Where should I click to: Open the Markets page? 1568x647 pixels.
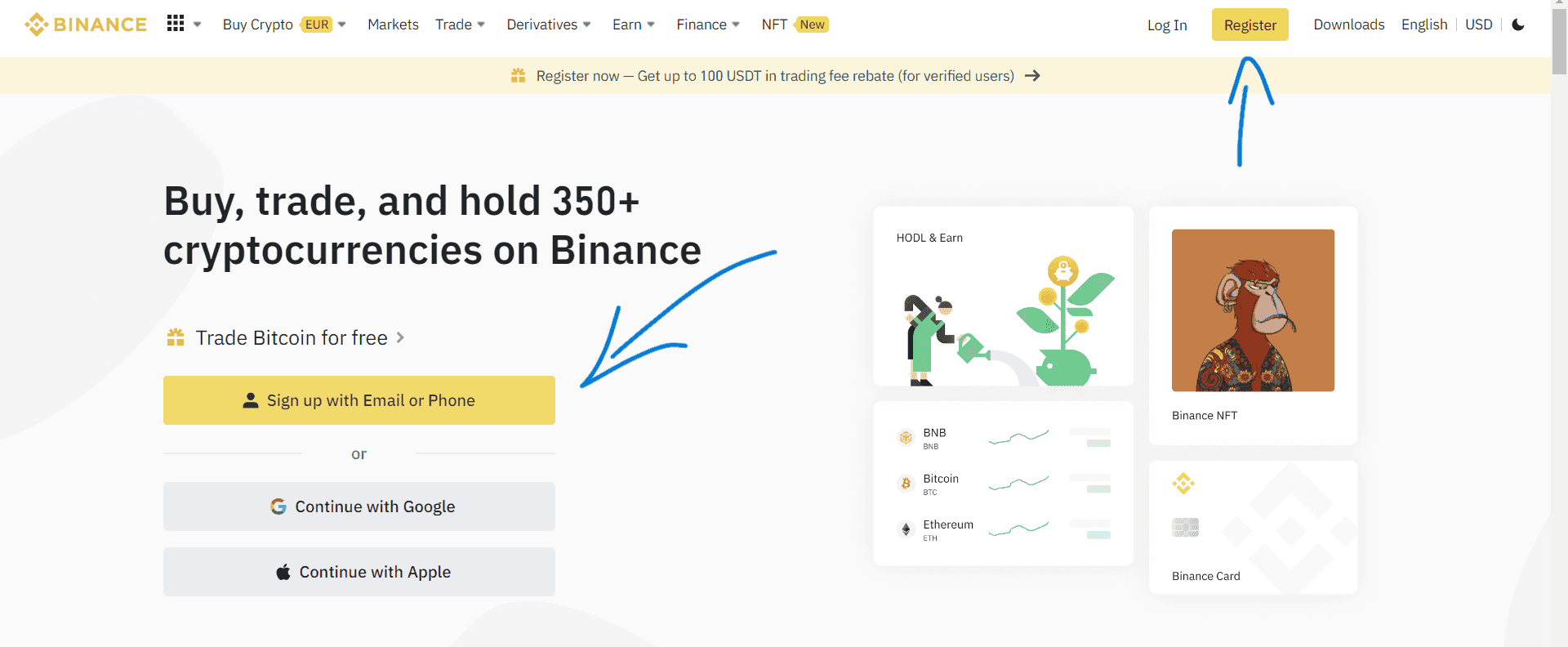(393, 25)
